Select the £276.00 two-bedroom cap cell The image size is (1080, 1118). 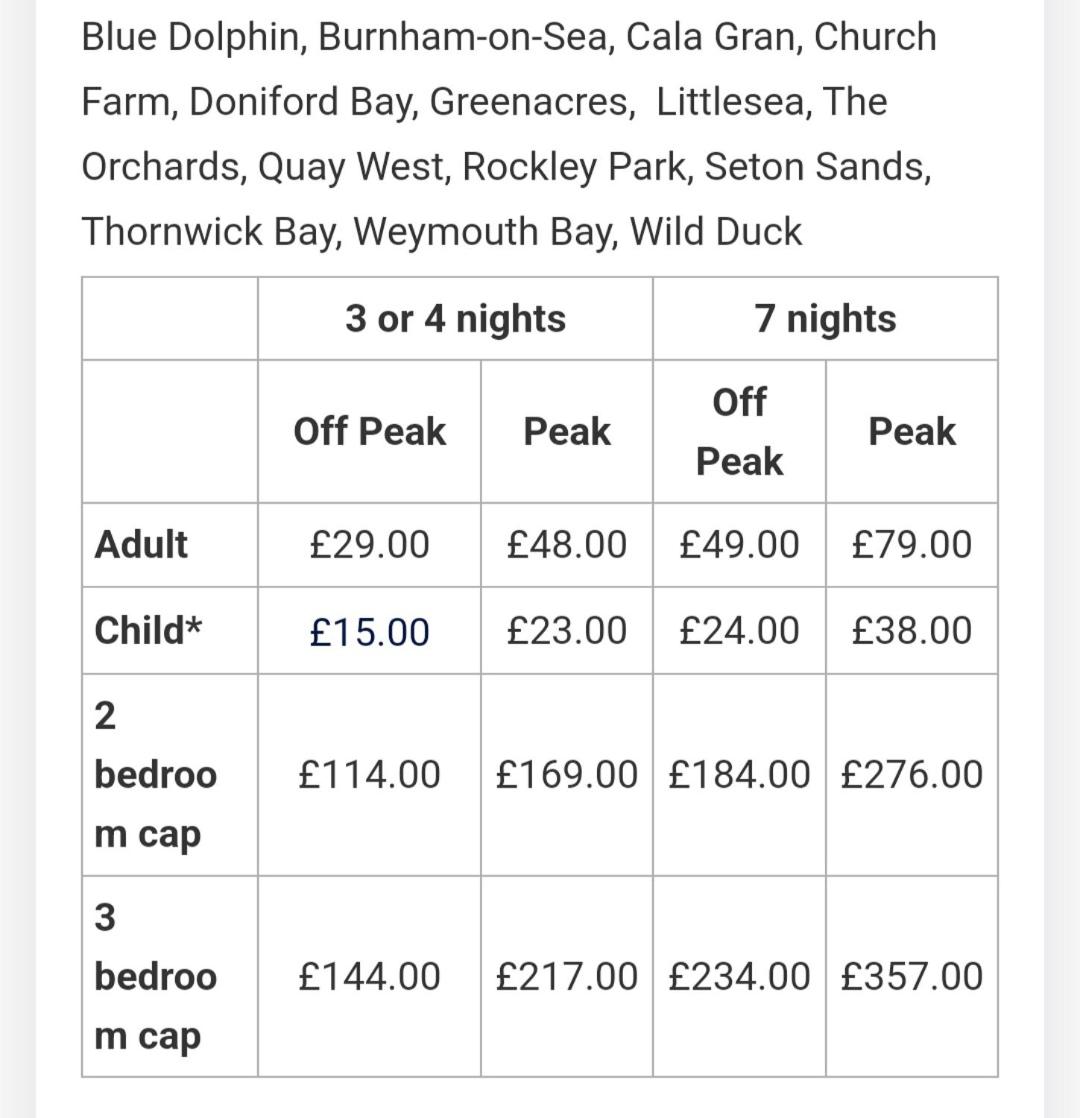912,774
